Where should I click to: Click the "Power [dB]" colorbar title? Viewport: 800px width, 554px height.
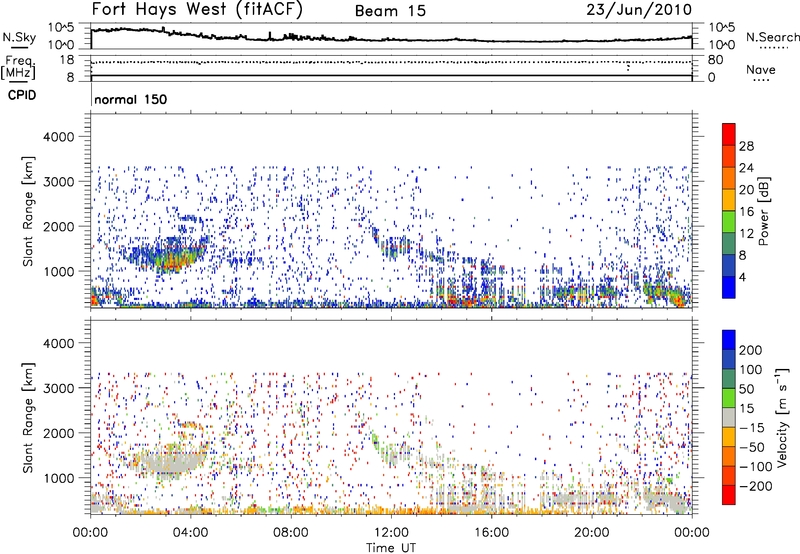tap(764, 211)
